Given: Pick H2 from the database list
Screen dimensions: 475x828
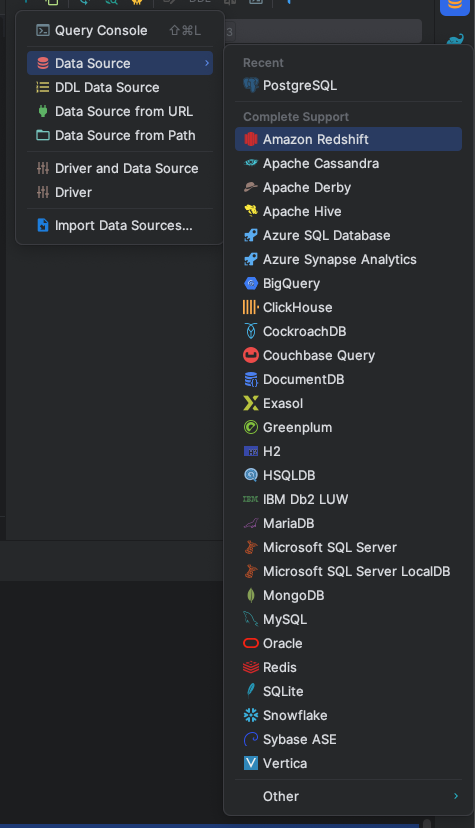Looking at the screenshot, I should click(348, 451).
